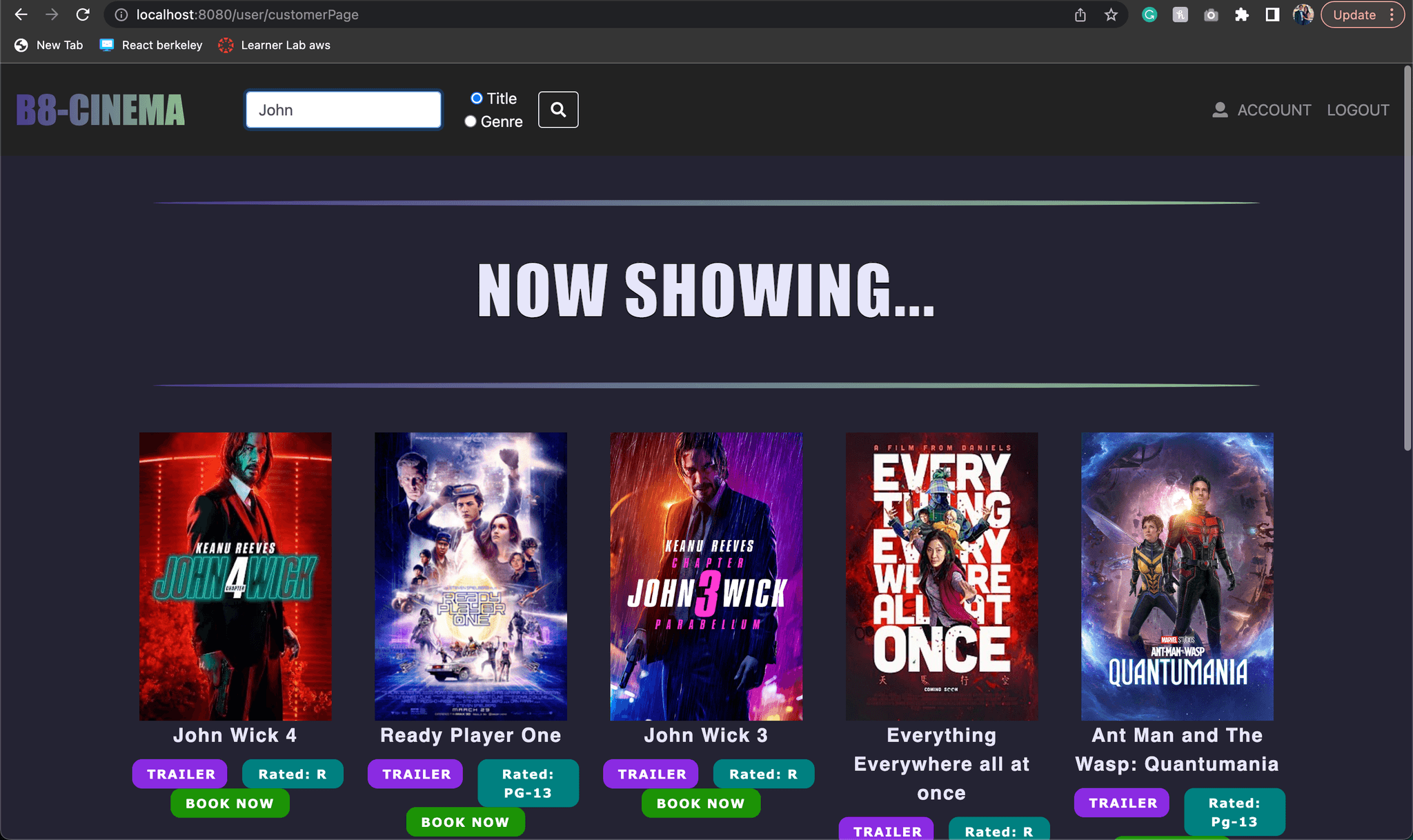Click the LOGOUT link
Viewport: 1413px width, 840px height.
(1358, 110)
